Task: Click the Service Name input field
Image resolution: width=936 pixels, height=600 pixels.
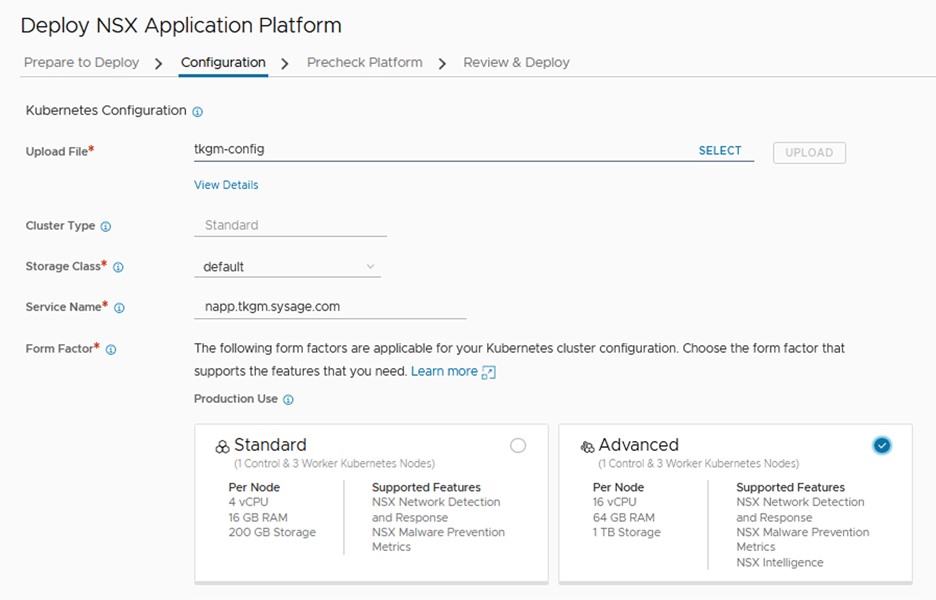Action: click(x=329, y=307)
